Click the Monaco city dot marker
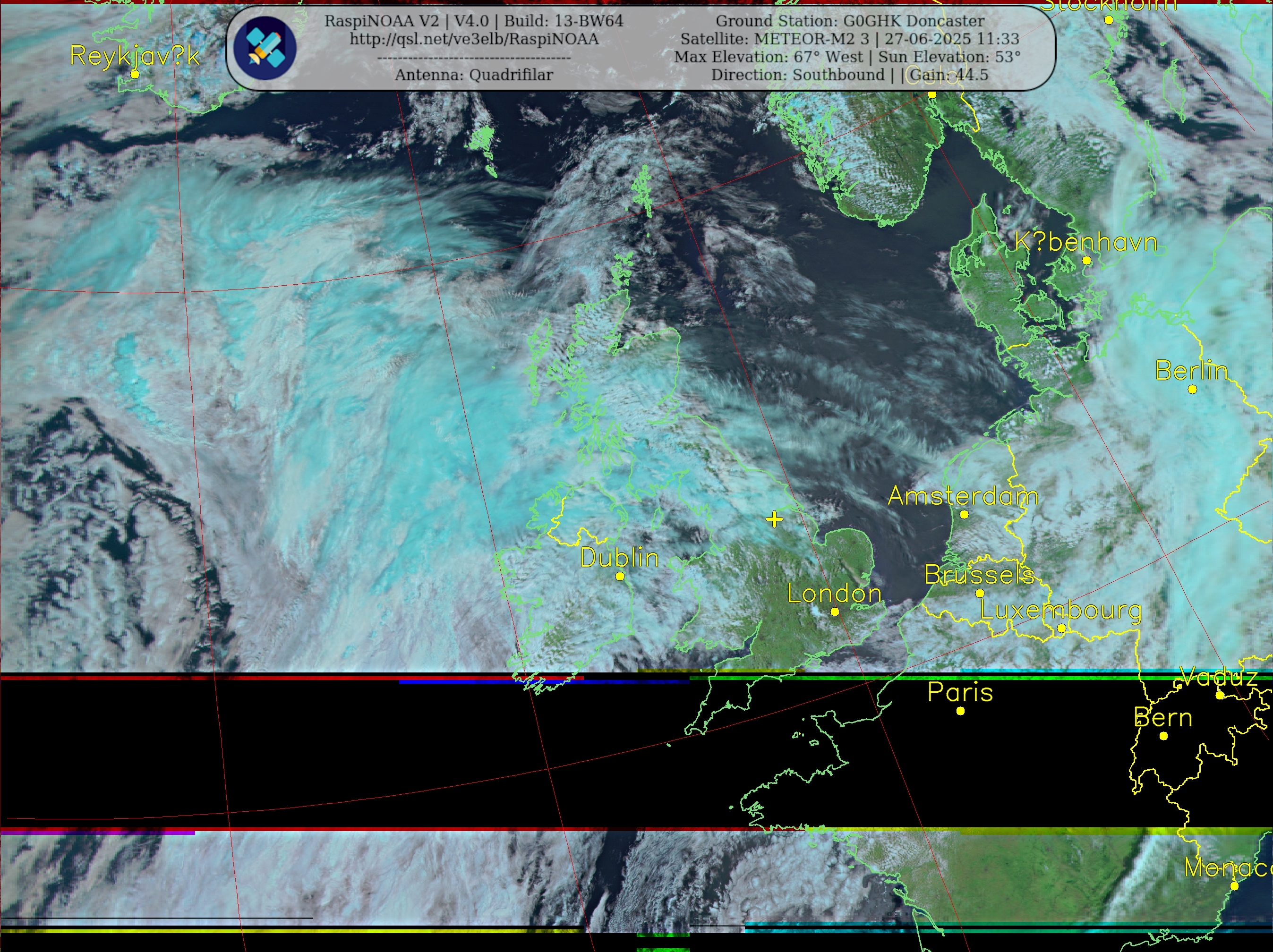Viewport: 1273px width, 952px height. (x=1234, y=886)
